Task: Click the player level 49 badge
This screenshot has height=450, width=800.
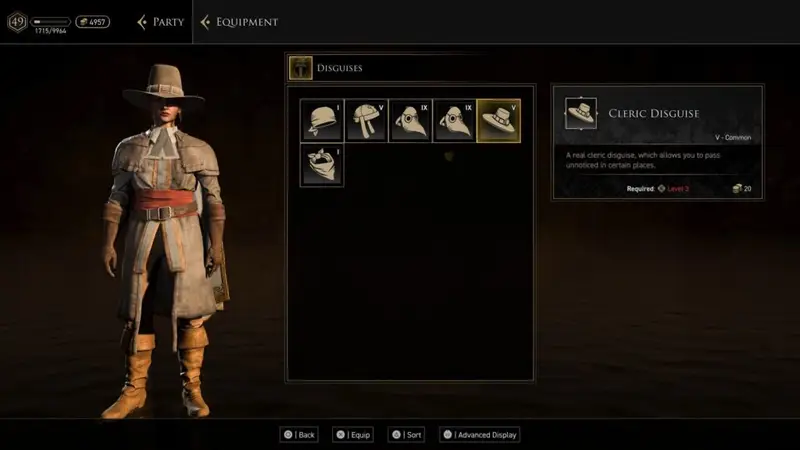Action: [17, 22]
